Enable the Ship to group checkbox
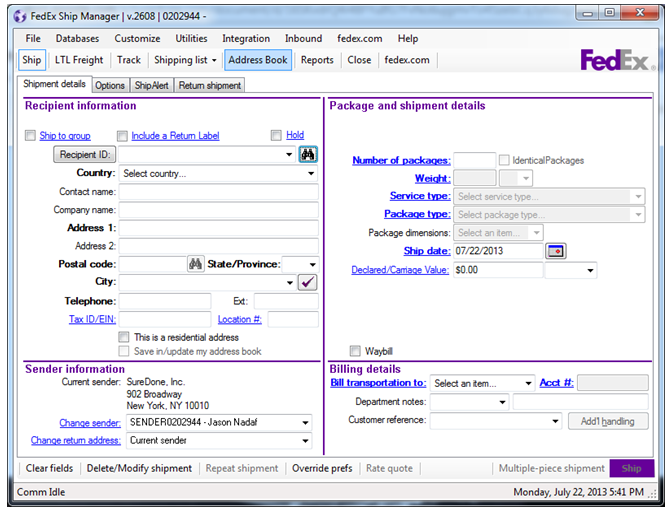670x511 pixels. [30, 136]
